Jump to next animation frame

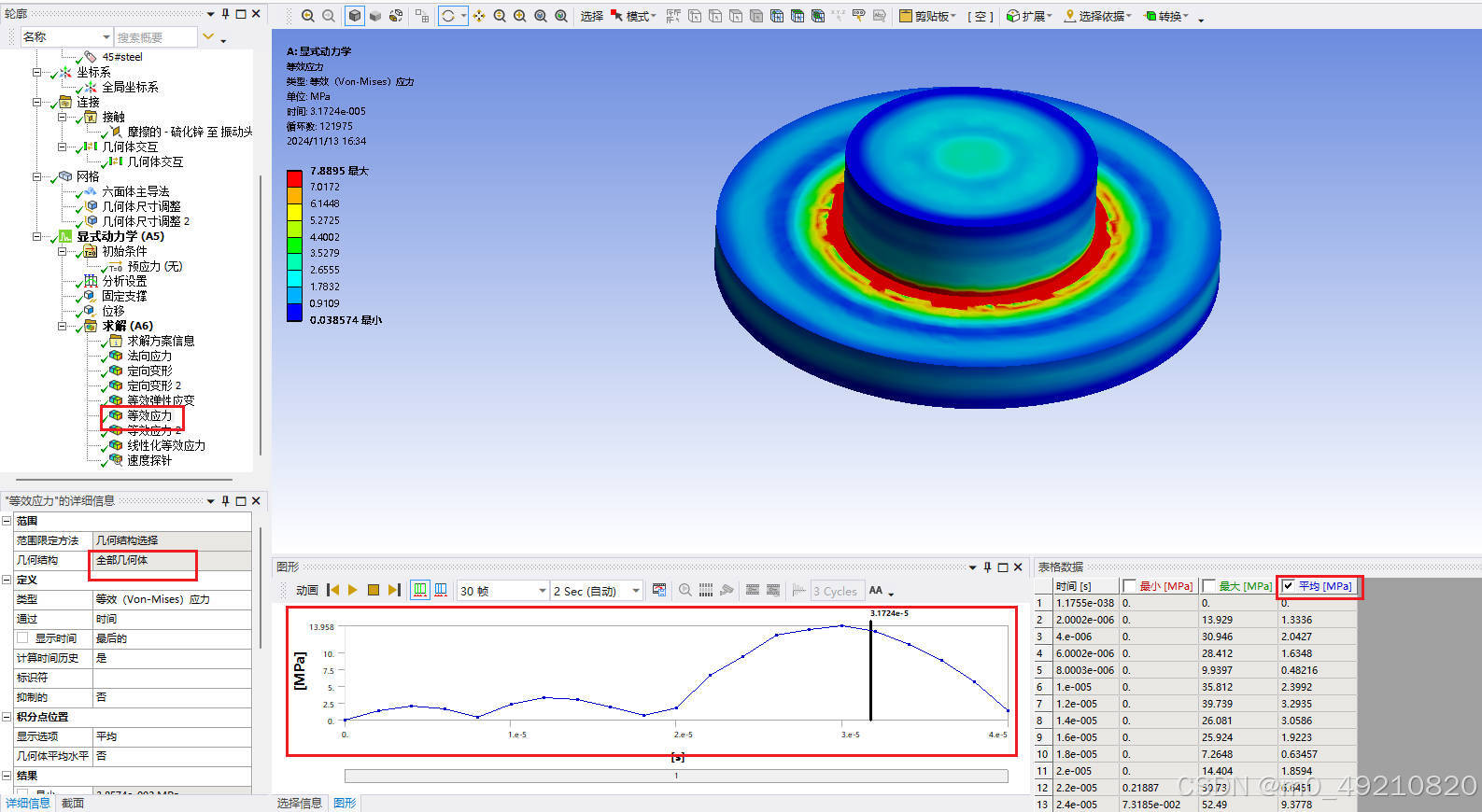click(394, 590)
